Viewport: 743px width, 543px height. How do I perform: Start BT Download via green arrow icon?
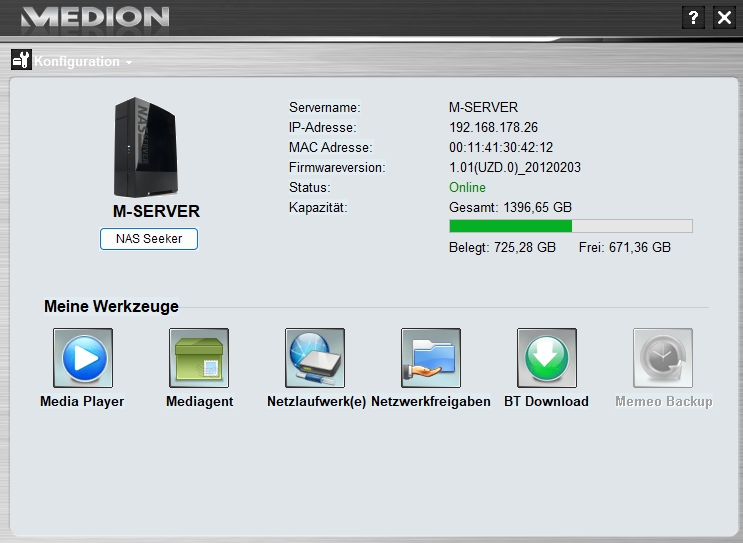click(547, 358)
